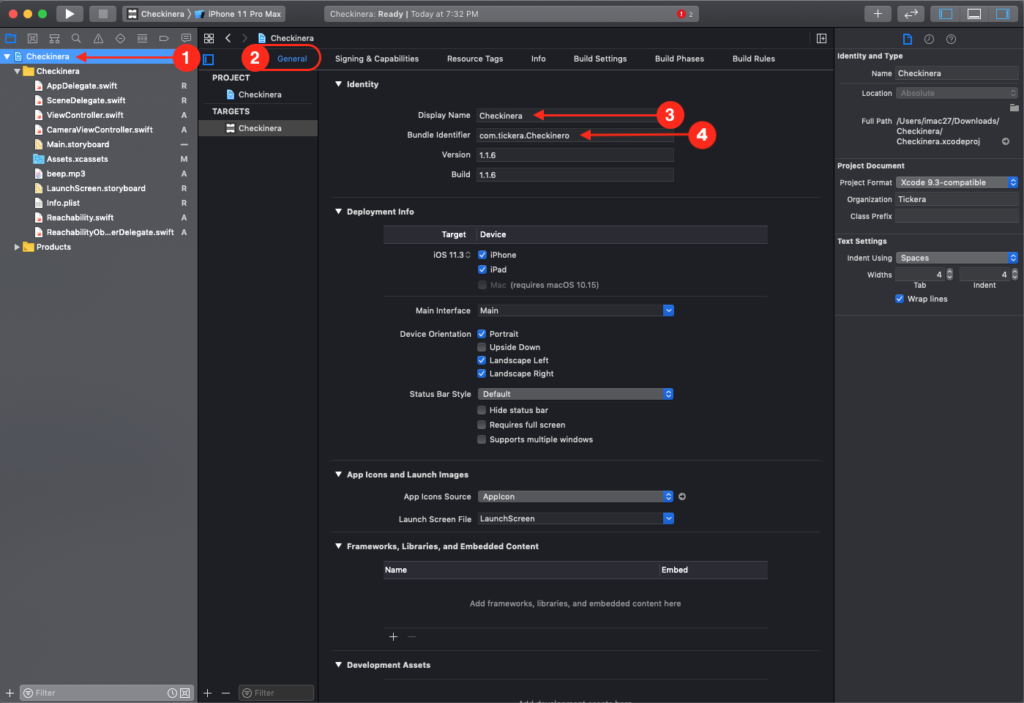Switch to Signing & Capabilities tab
The width and height of the screenshot is (1024, 703).
click(377, 59)
